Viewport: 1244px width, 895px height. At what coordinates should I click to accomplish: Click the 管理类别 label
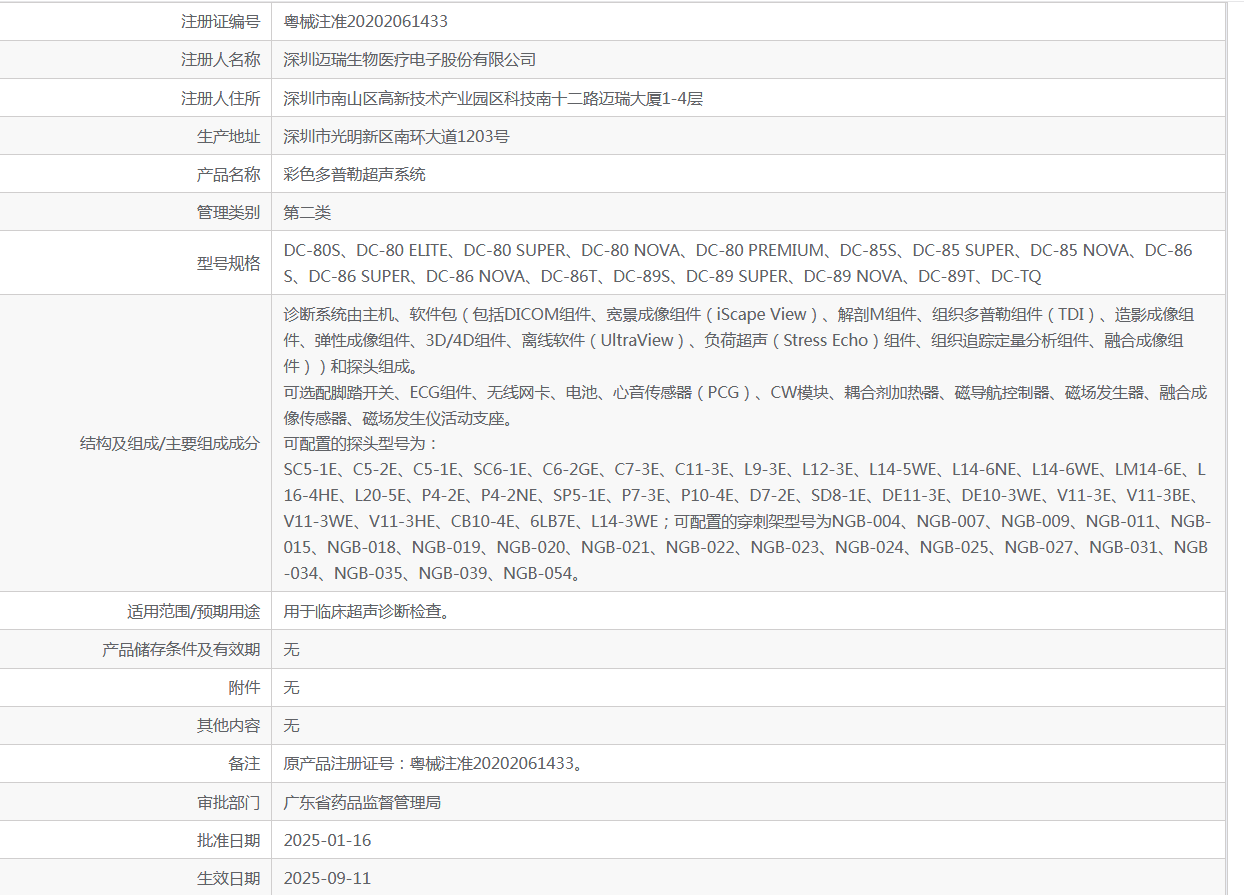(x=228, y=212)
